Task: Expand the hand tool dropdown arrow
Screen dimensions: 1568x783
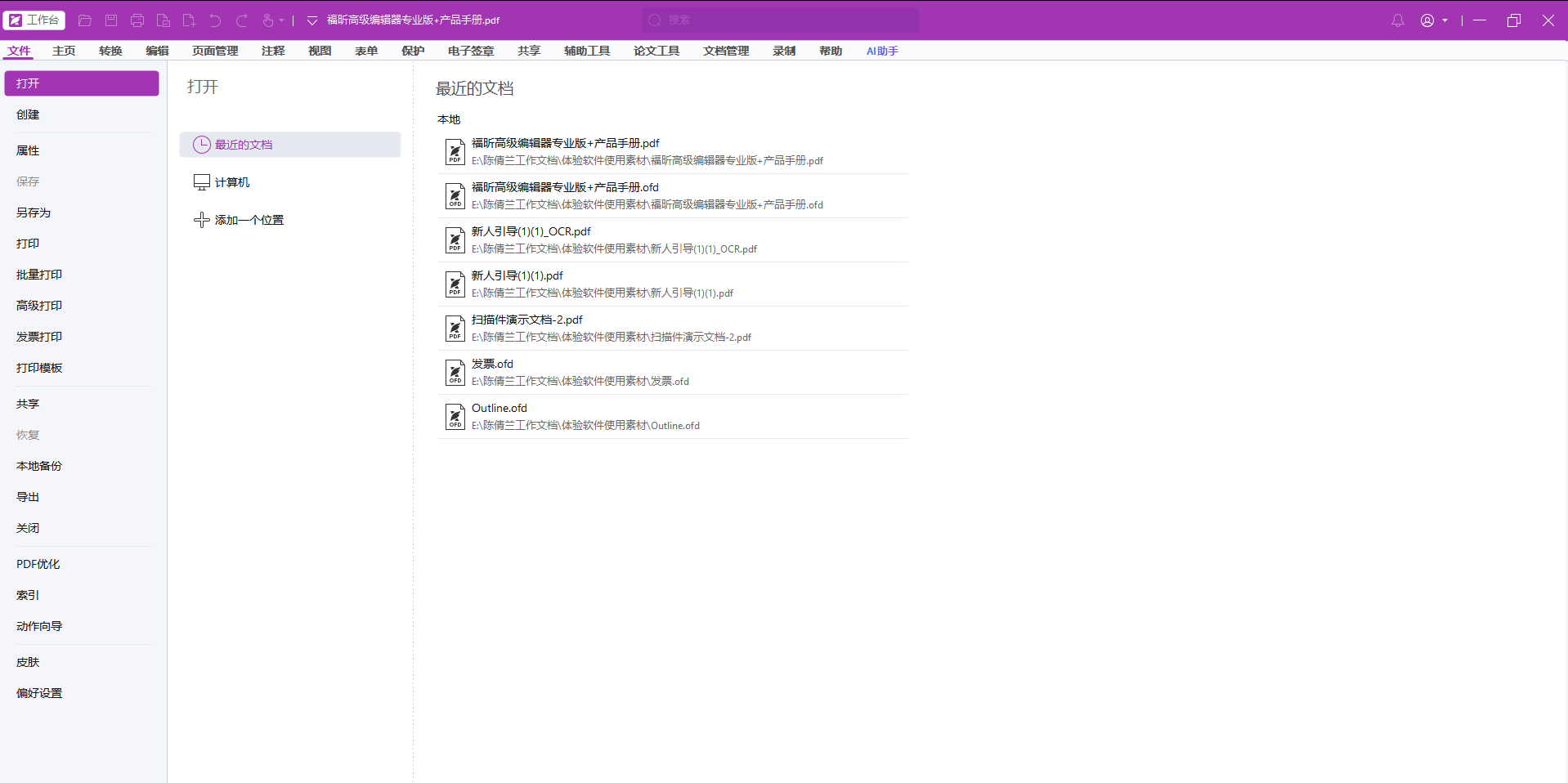Action: tap(282, 20)
